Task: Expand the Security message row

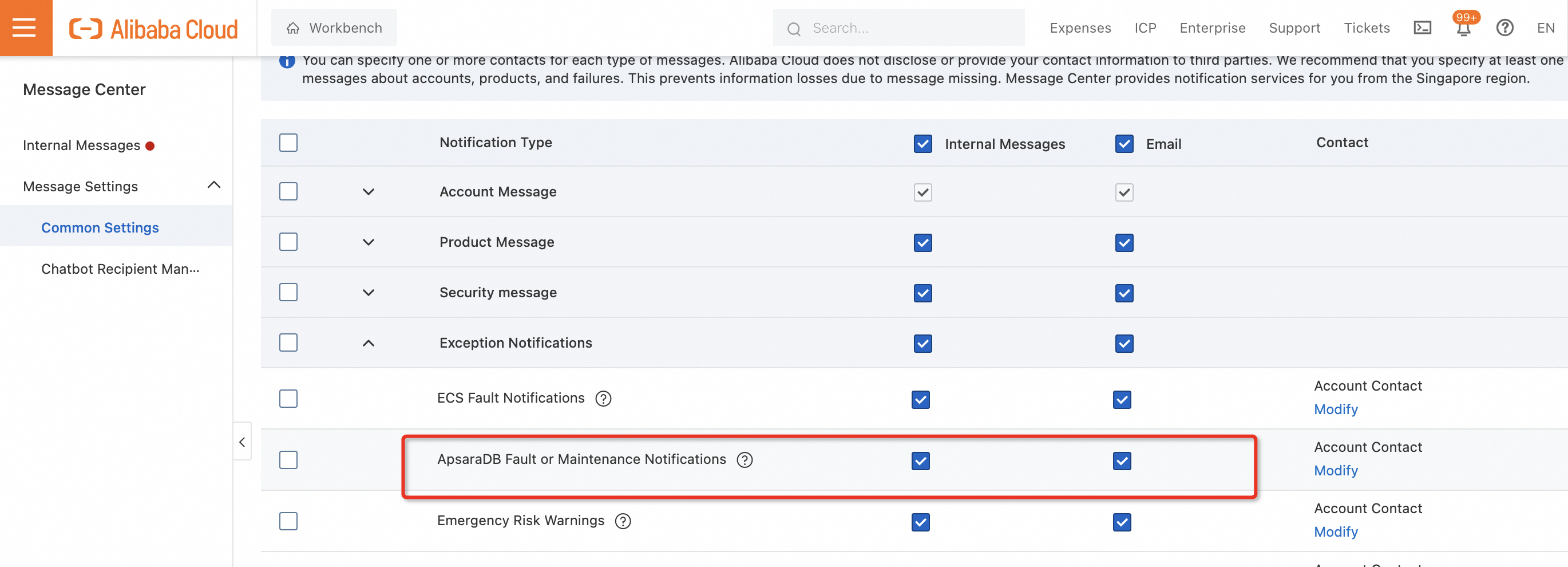Action: [369, 293]
